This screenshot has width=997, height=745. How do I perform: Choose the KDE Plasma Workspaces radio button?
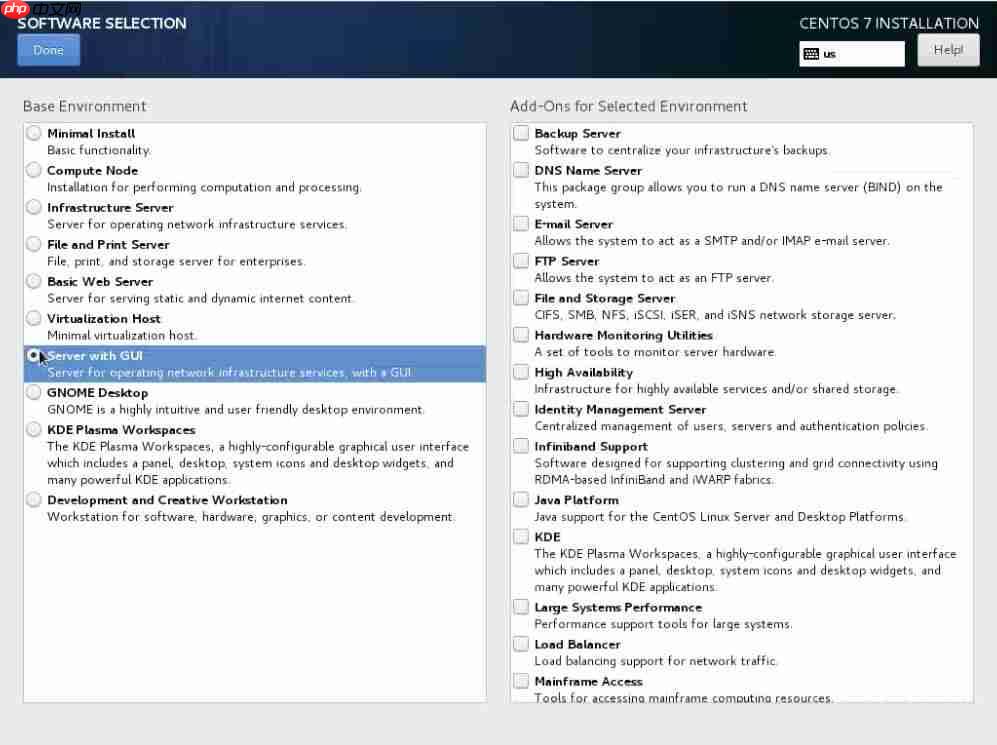(x=34, y=429)
